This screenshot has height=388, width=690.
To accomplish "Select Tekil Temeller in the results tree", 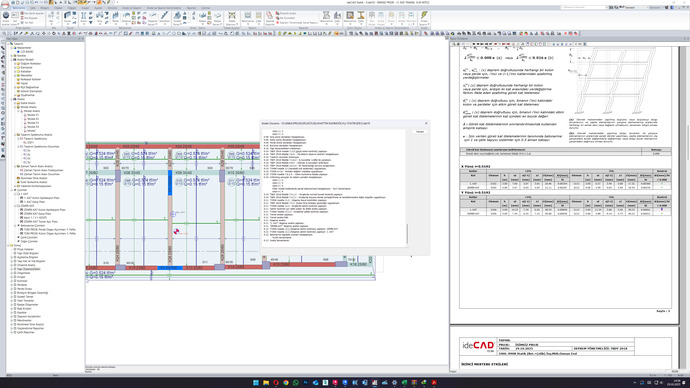I will 25,300.
